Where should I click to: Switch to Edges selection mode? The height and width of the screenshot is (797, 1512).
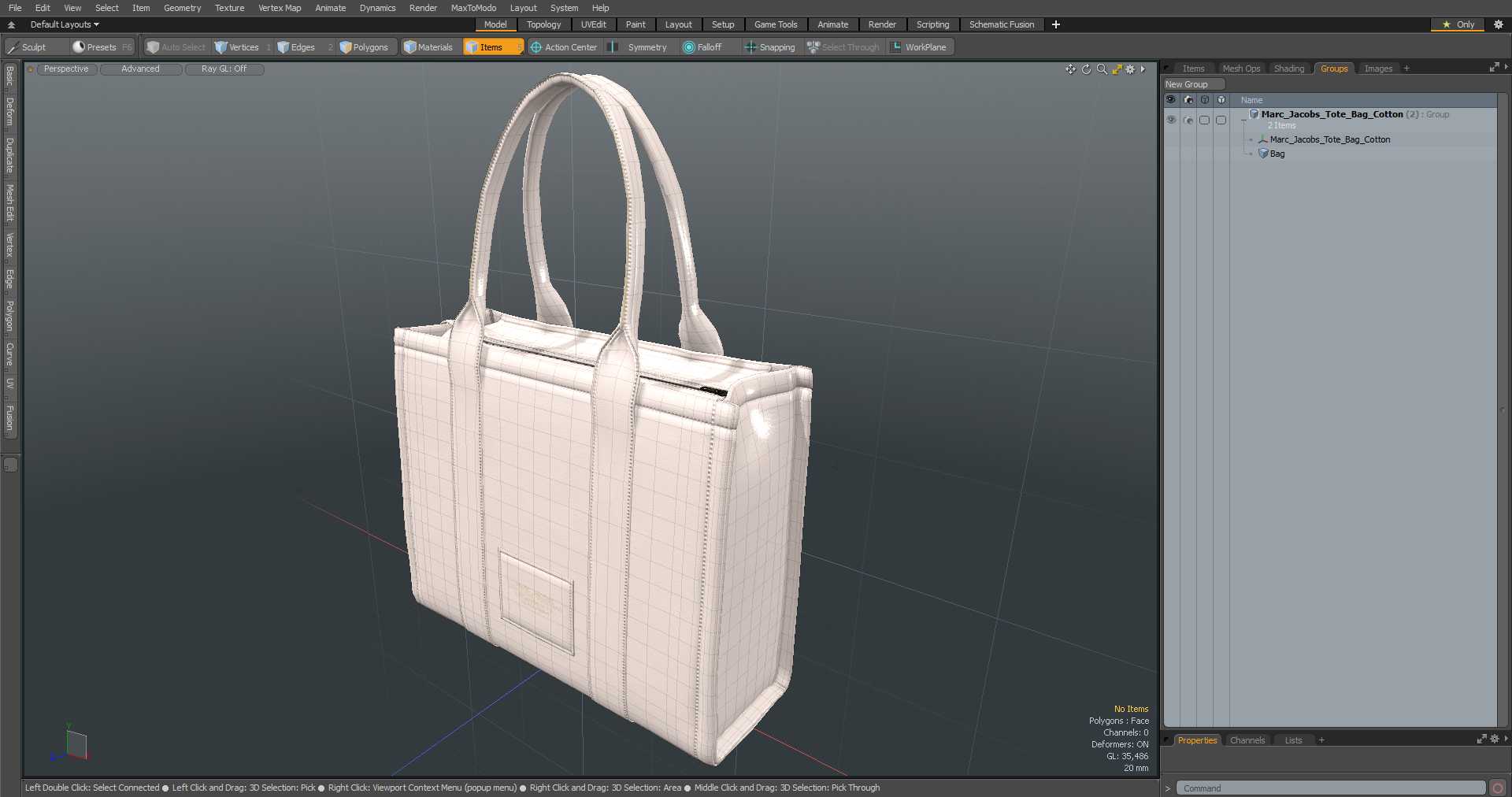coord(304,47)
